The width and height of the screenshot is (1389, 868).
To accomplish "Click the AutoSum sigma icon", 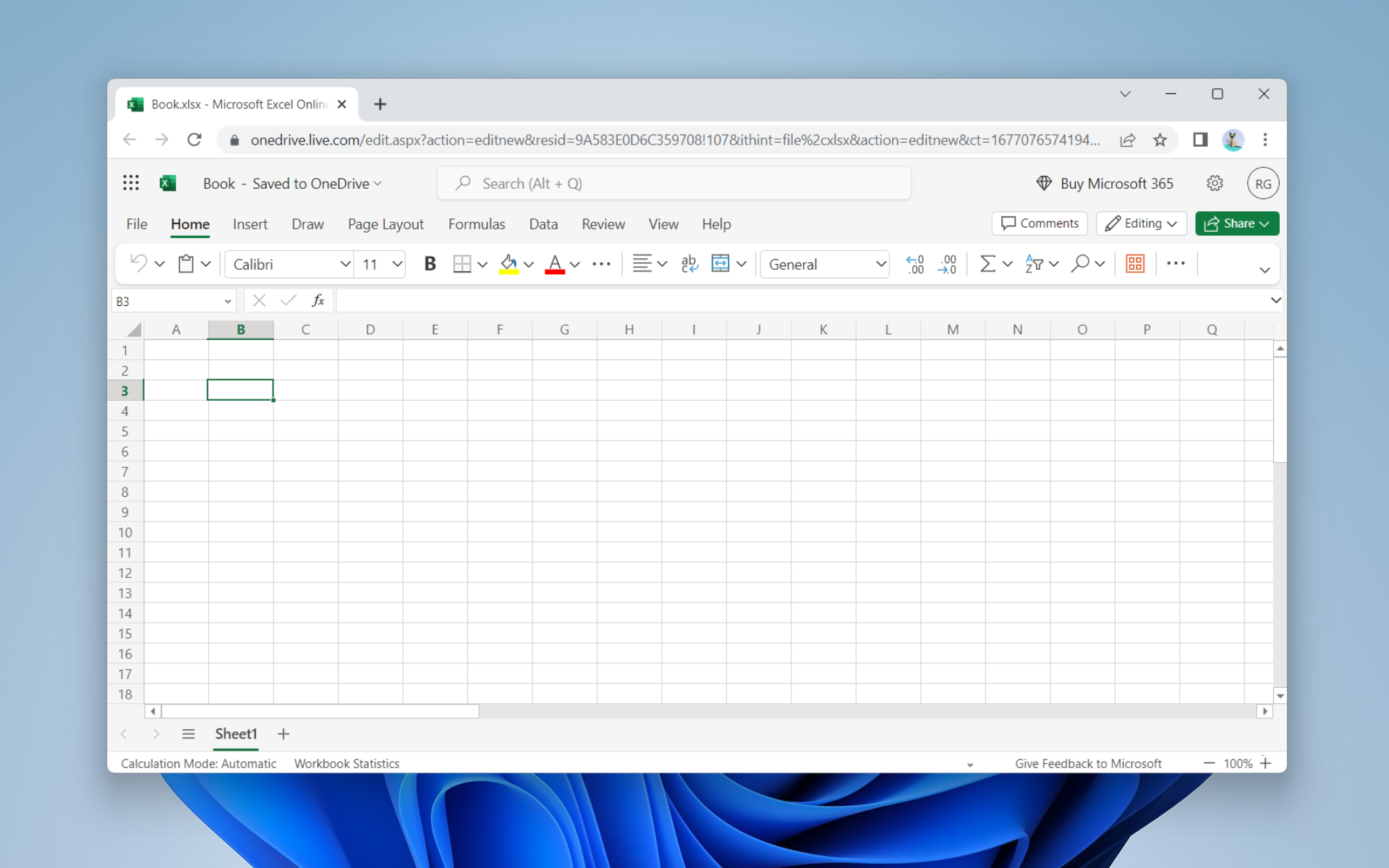I will pyautogui.click(x=987, y=264).
